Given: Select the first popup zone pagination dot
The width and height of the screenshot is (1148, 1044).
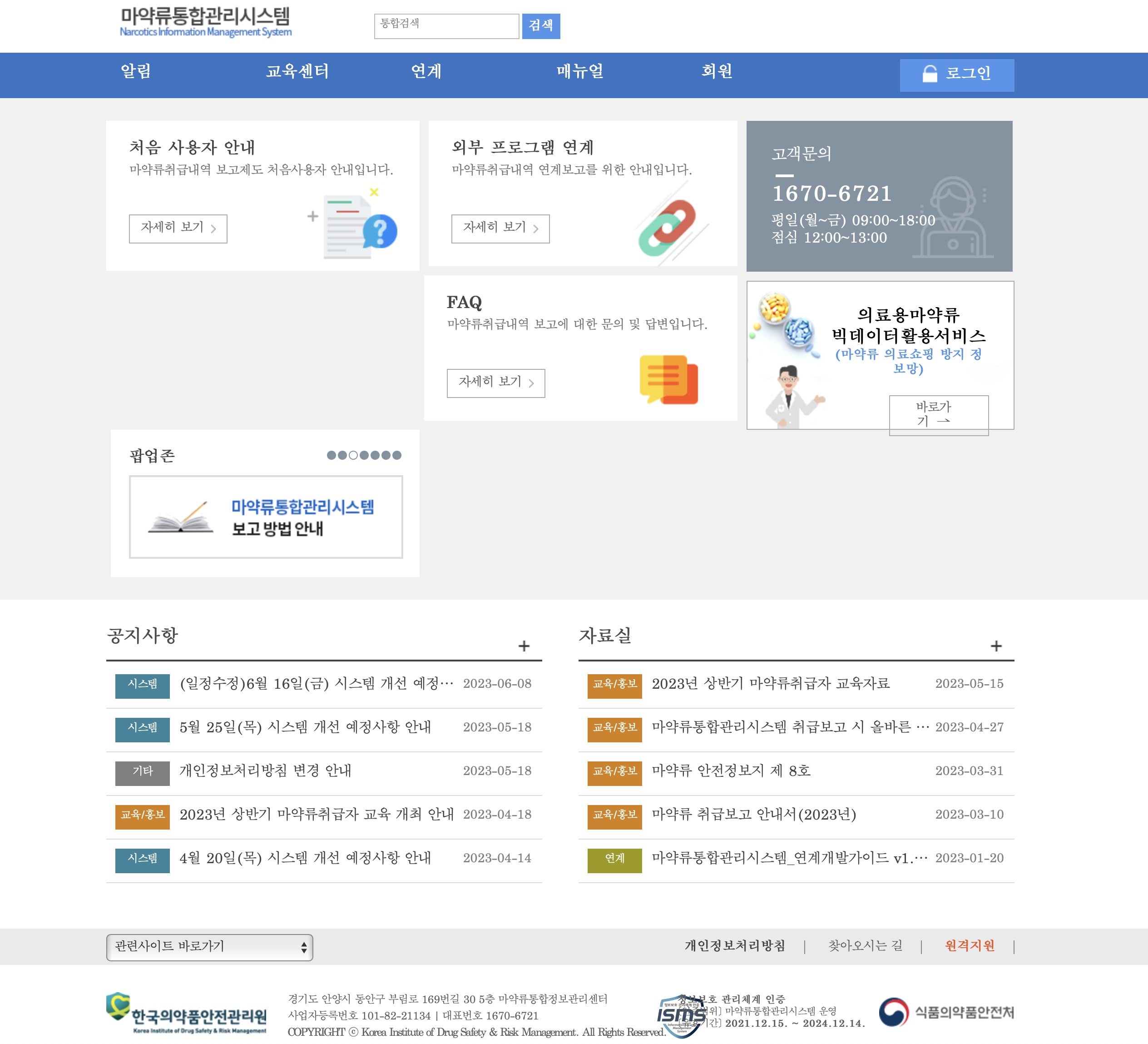Looking at the screenshot, I should (332, 455).
